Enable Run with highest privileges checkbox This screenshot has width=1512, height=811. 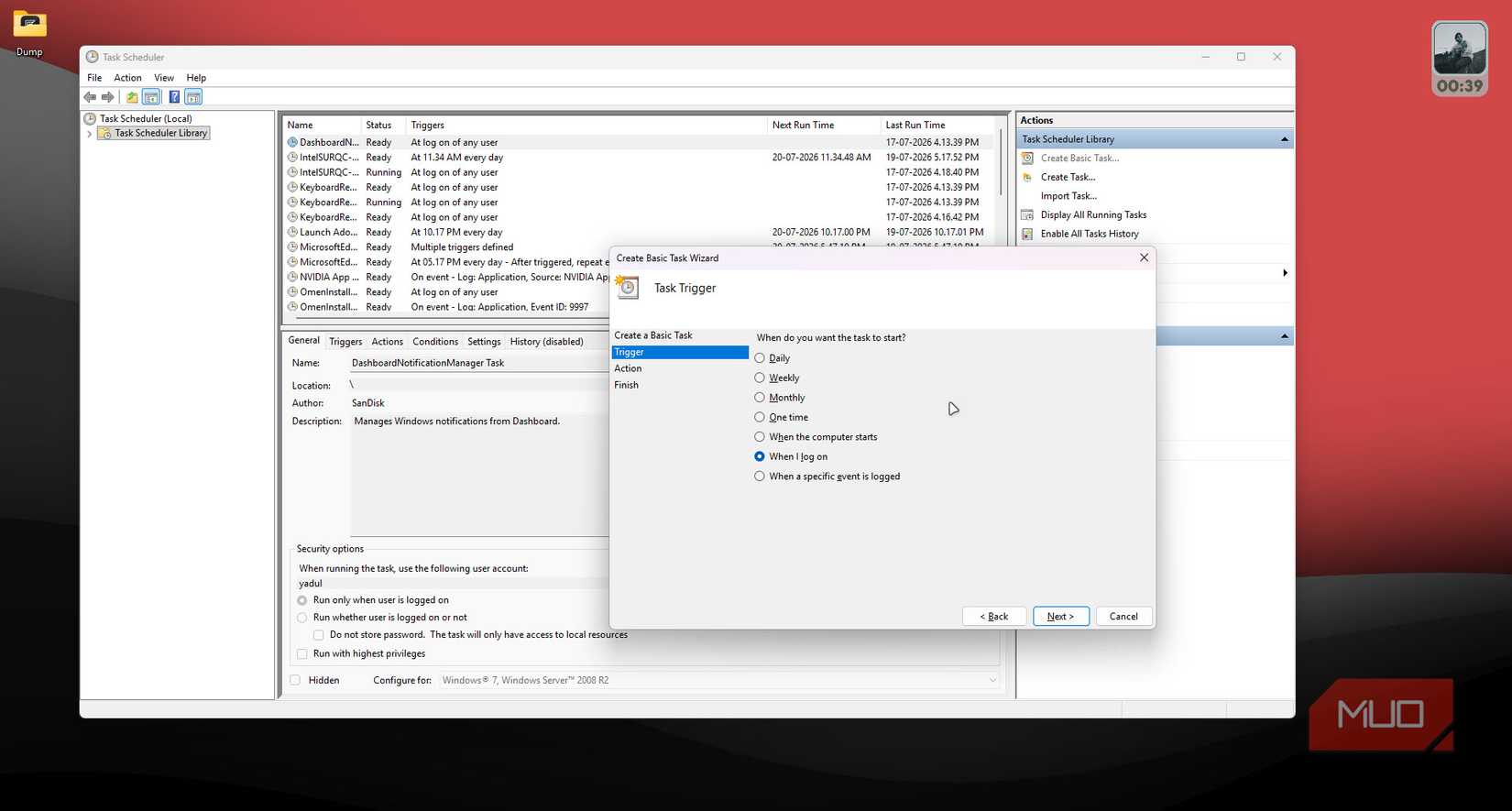pyautogui.click(x=302, y=653)
